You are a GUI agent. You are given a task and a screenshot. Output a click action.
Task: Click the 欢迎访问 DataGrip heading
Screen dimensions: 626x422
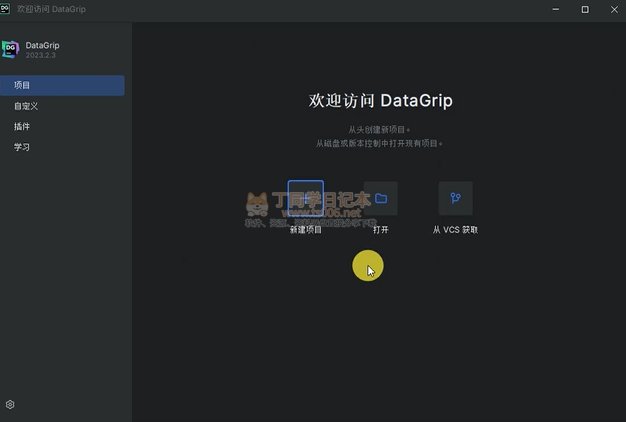pos(380,100)
